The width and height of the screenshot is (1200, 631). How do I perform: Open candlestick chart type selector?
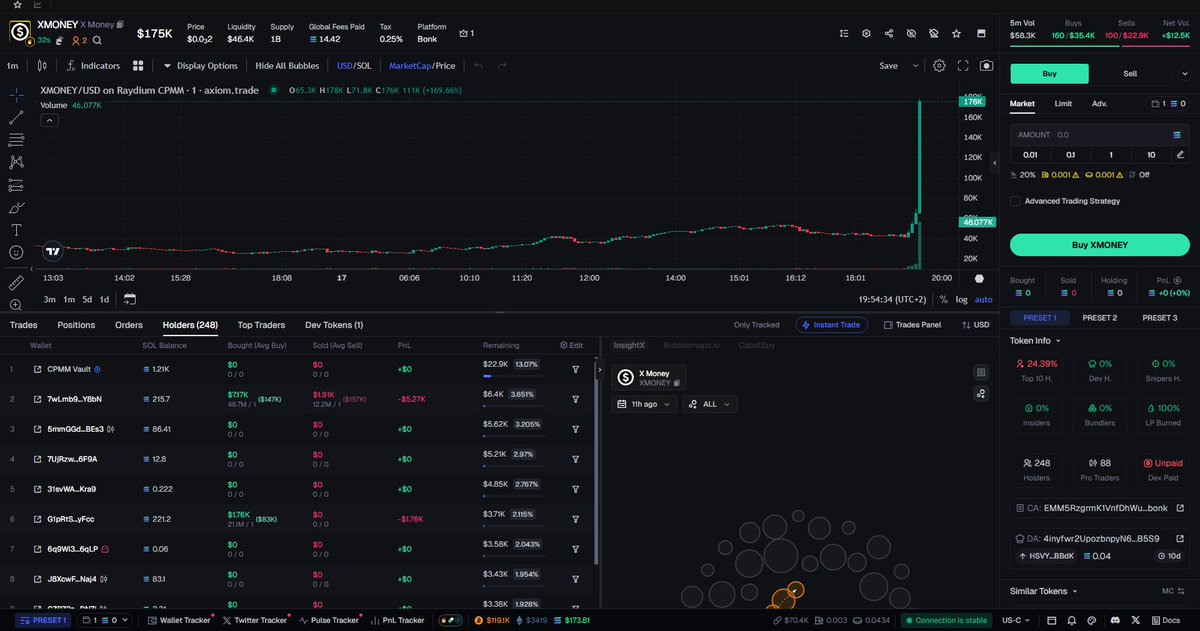[x=42, y=66]
